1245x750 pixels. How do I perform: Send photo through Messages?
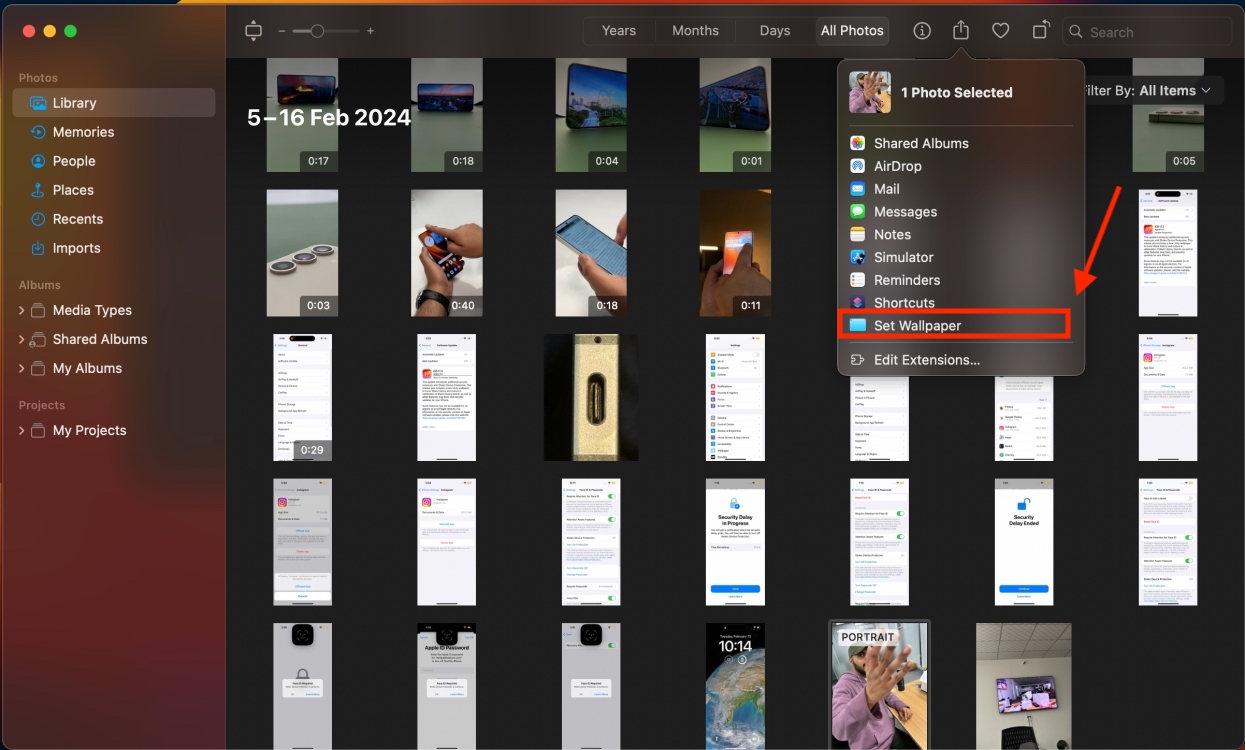coord(905,211)
